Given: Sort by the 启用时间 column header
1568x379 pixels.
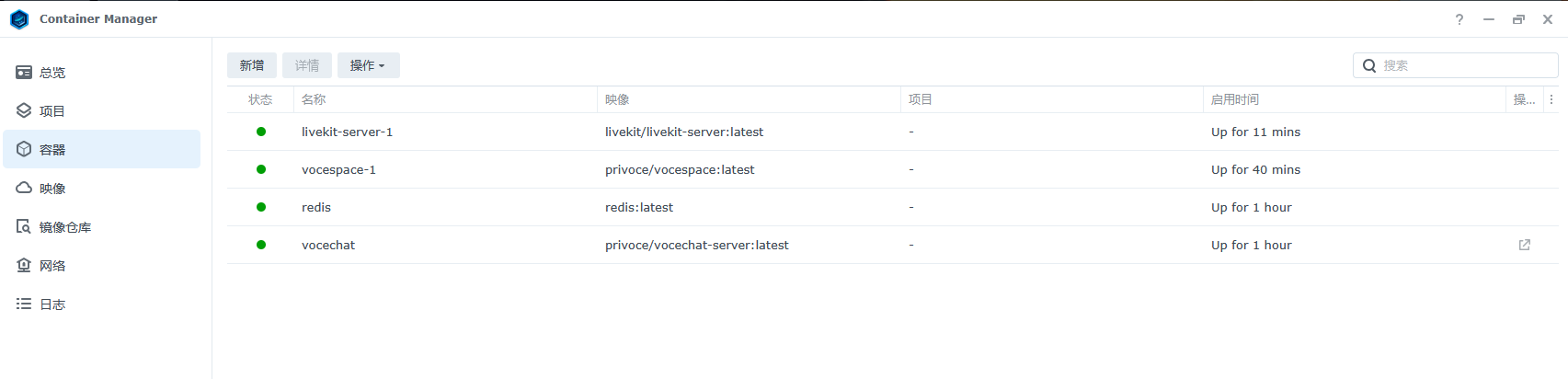Looking at the screenshot, I should click(x=1235, y=99).
